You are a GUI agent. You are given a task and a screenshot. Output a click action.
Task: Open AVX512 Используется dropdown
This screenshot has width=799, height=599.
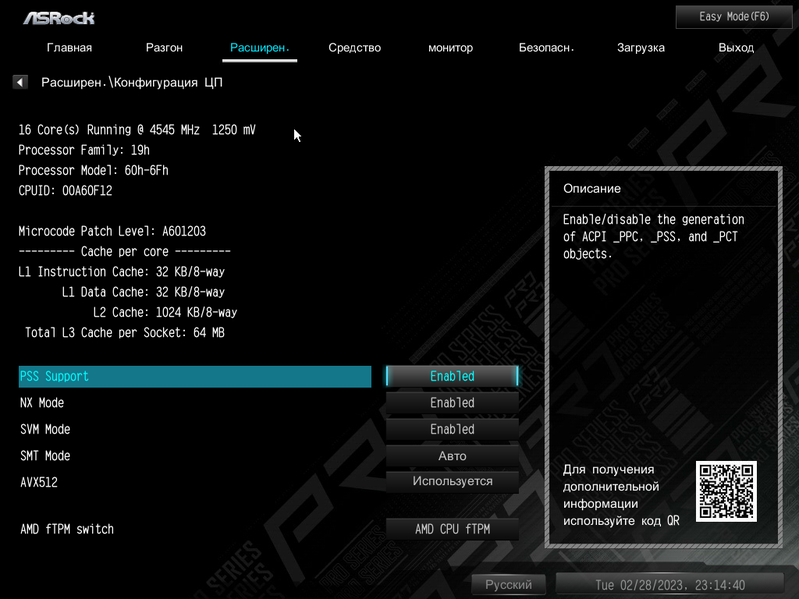click(452, 481)
